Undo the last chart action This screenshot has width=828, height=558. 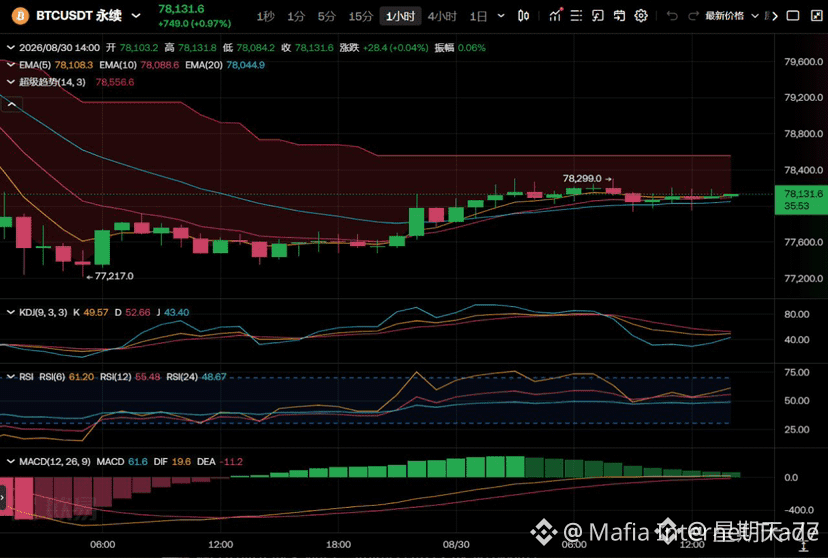click(672, 16)
